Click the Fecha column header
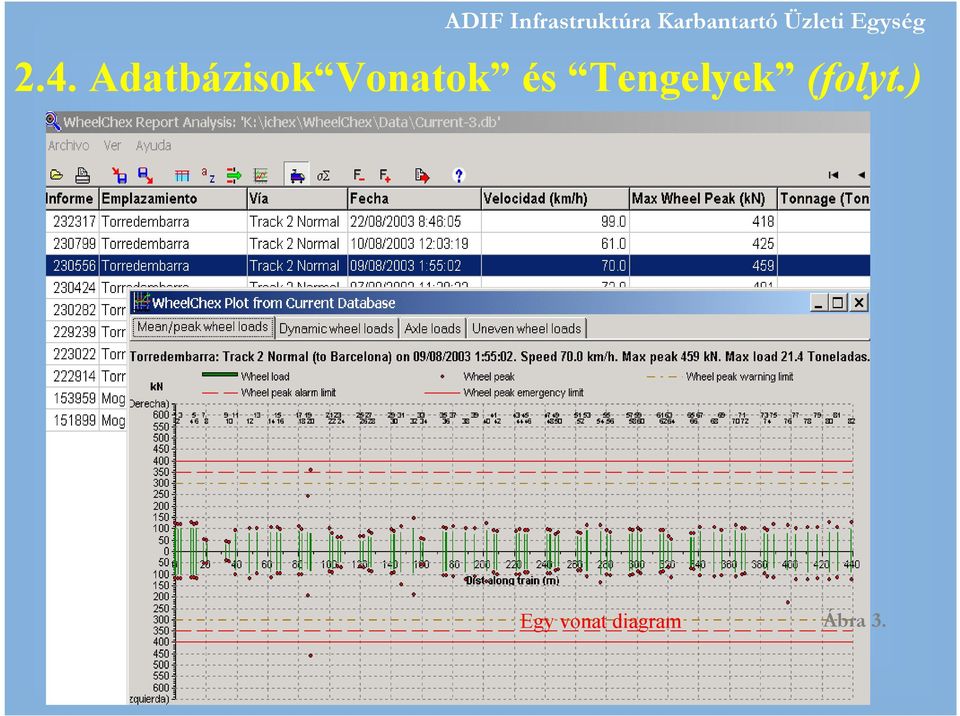The height and width of the screenshot is (716, 960). point(414,198)
